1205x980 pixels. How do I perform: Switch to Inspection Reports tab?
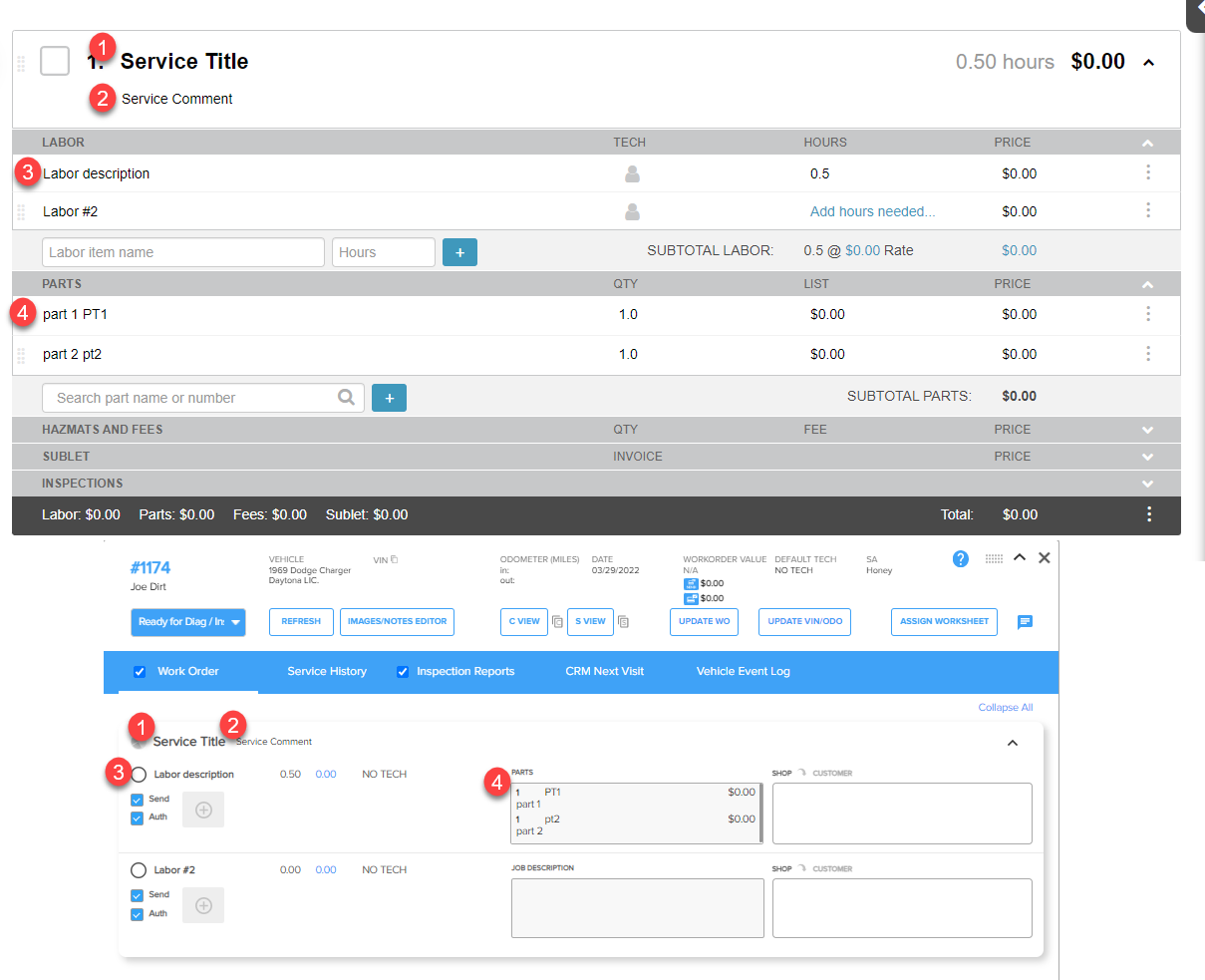coord(465,672)
